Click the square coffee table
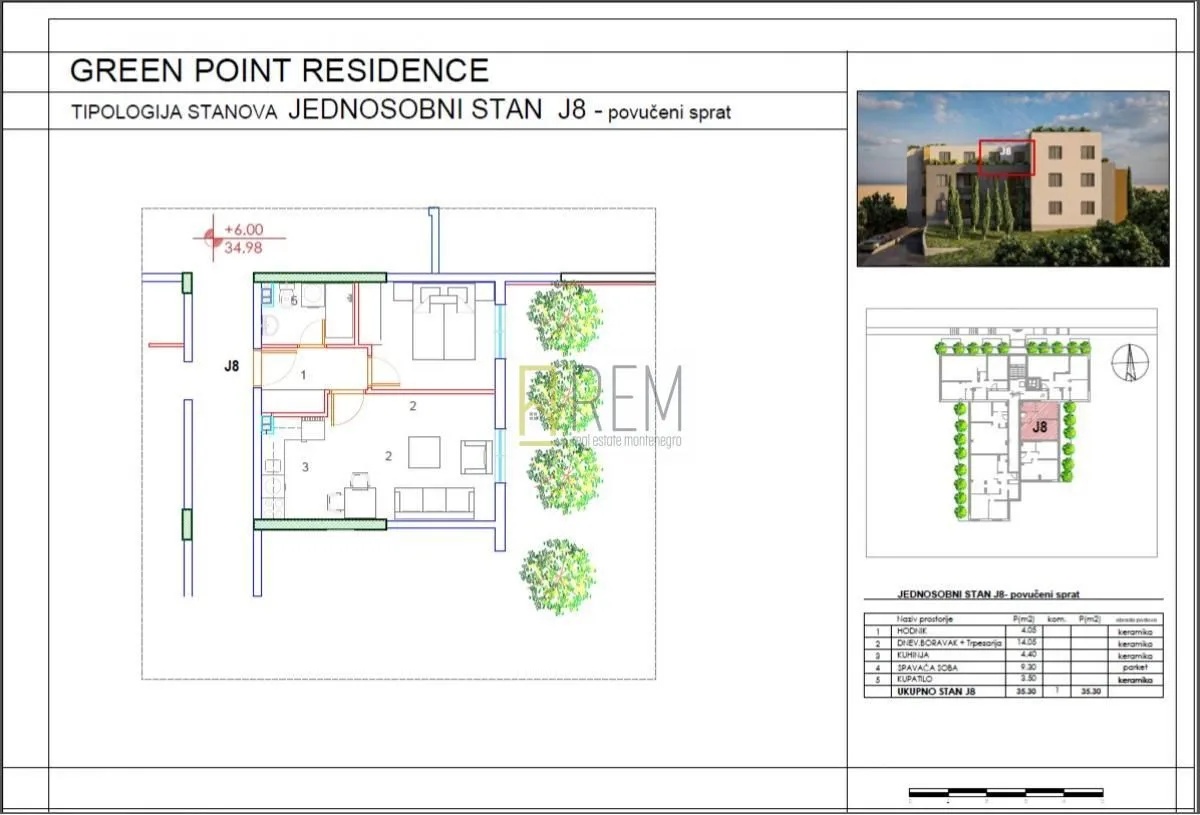 tap(425, 452)
